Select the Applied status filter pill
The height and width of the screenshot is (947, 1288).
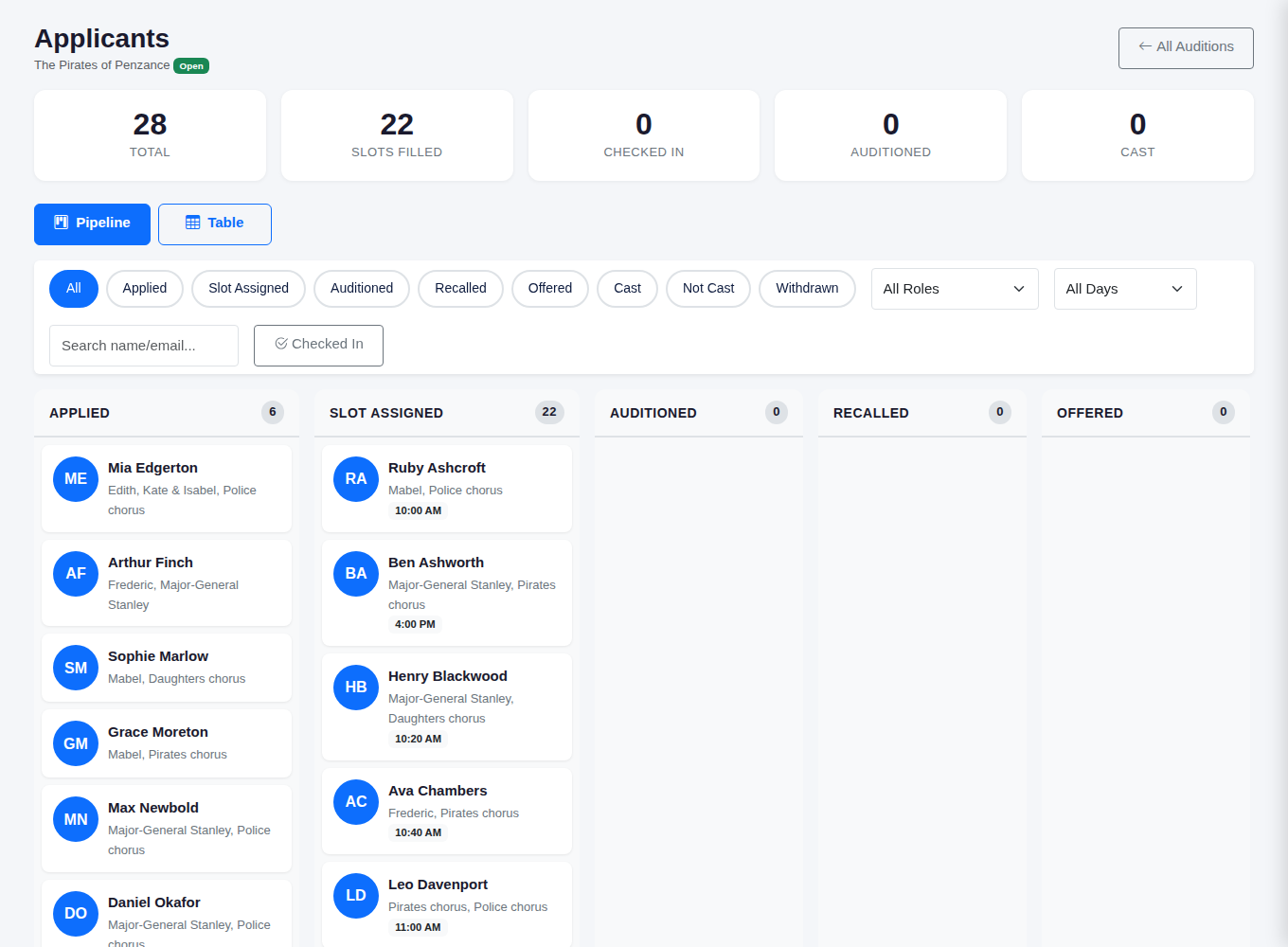pos(145,289)
